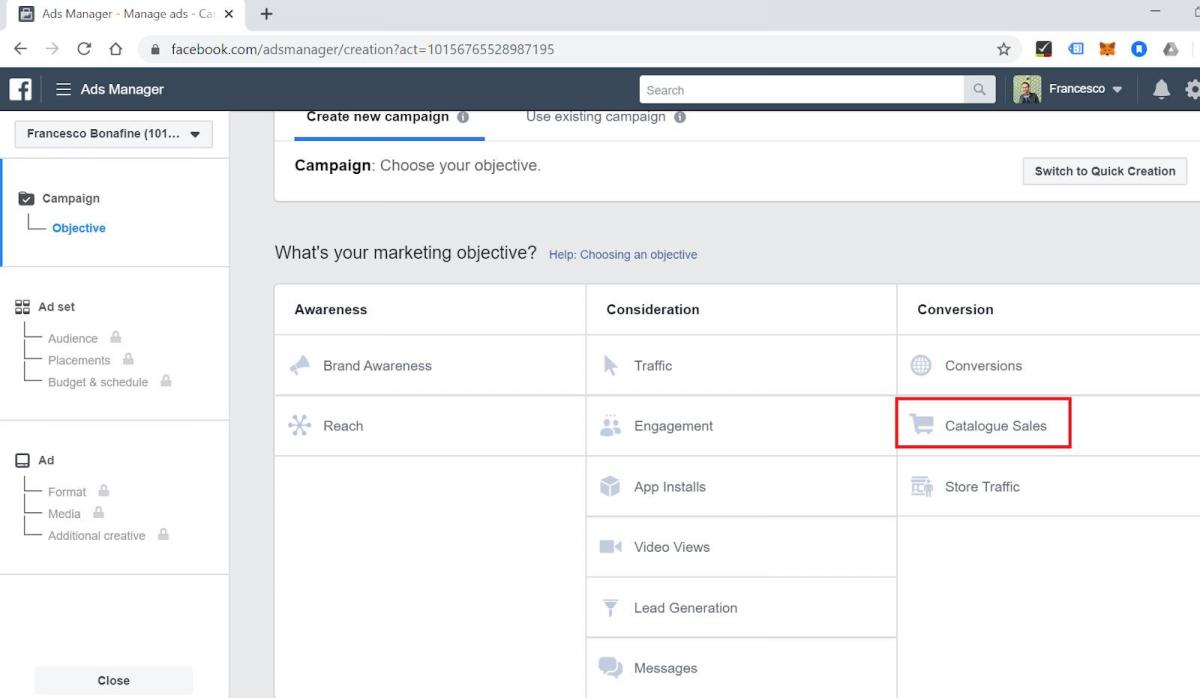
Task: Click the lock icon next to Audience
Action: [116, 337]
